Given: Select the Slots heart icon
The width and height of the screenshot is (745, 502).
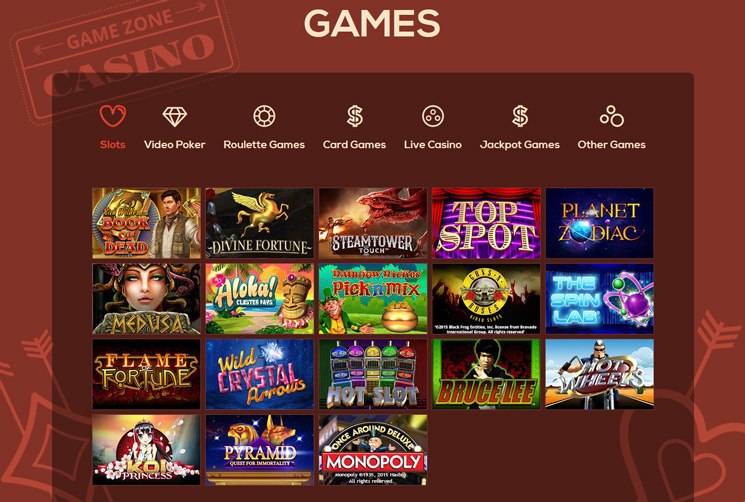Looking at the screenshot, I should coord(113,115).
